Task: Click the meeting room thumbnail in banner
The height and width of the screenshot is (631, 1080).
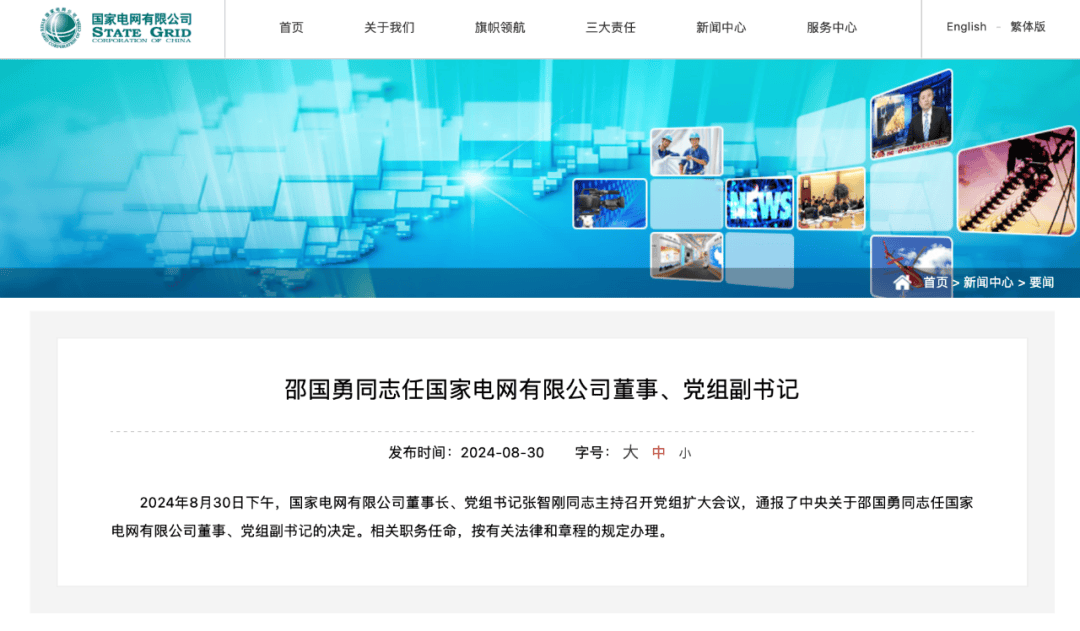Action: click(x=831, y=198)
